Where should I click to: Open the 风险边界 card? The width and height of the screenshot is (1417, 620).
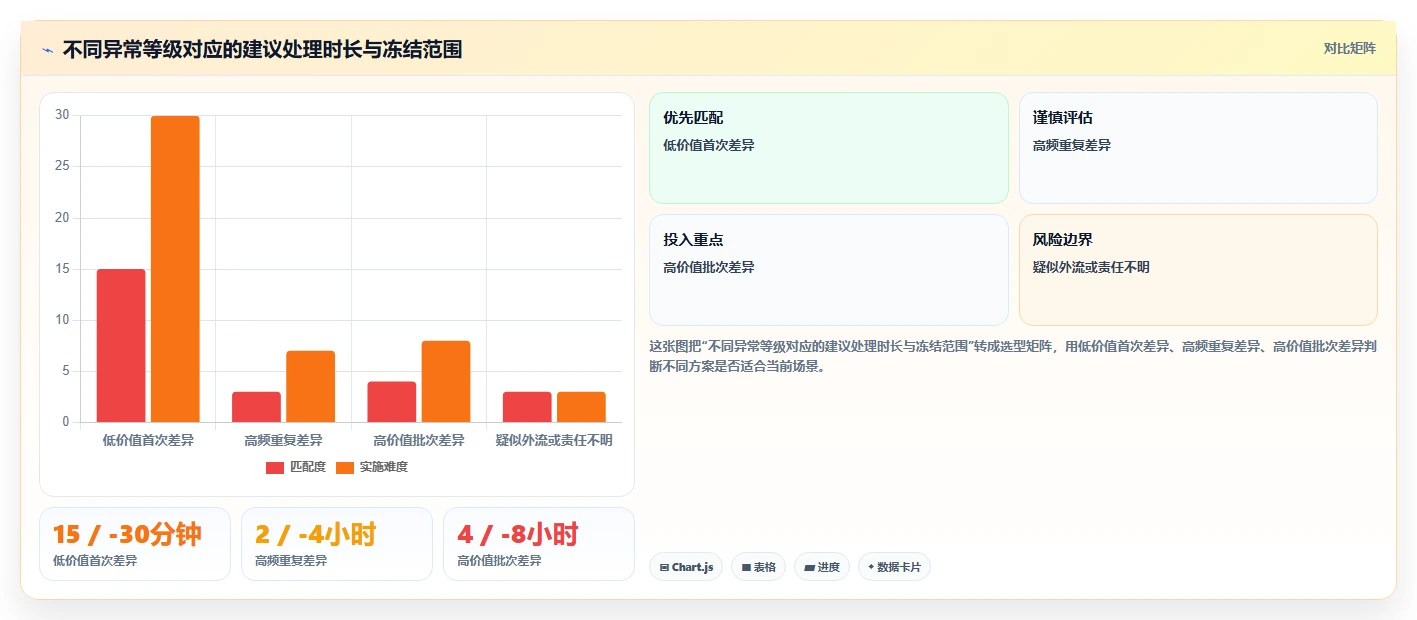pyautogui.click(x=1198, y=270)
